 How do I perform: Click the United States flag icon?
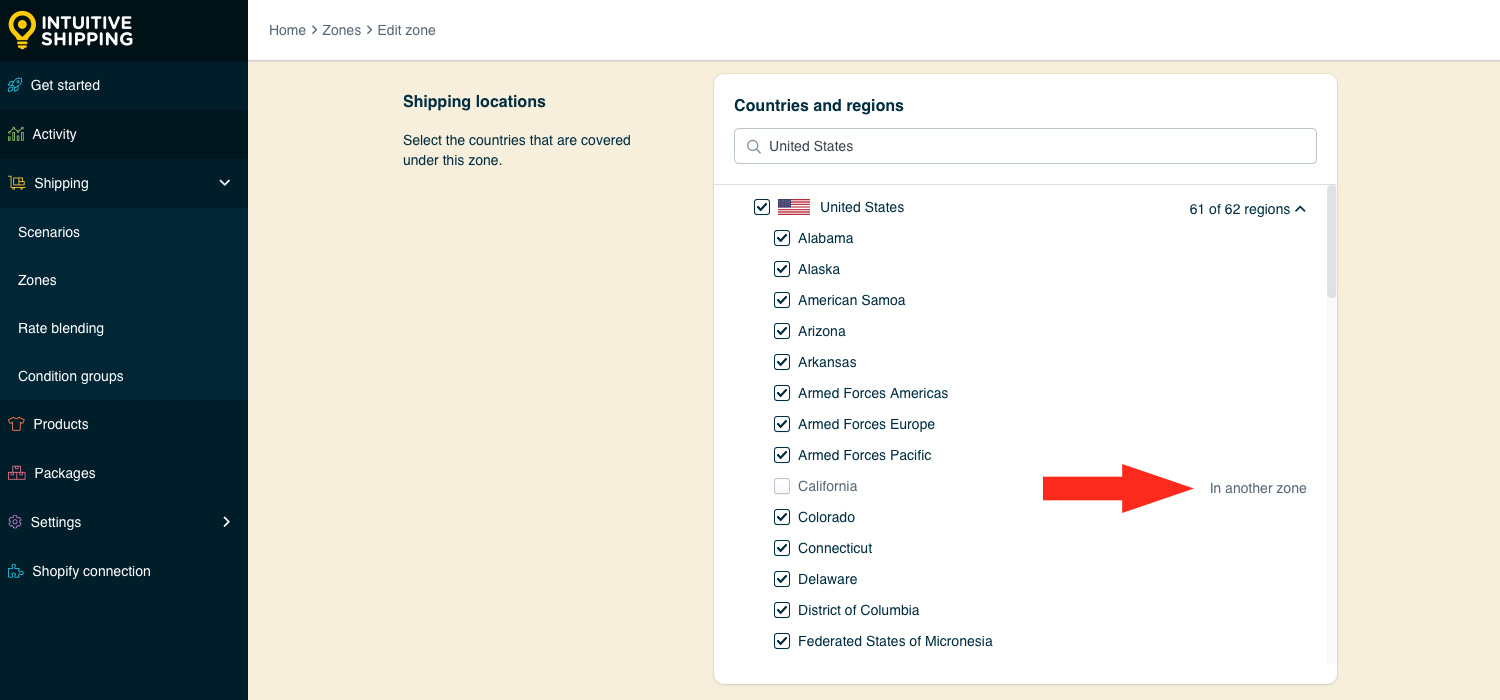pyautogui.click(x=794, y=207)
